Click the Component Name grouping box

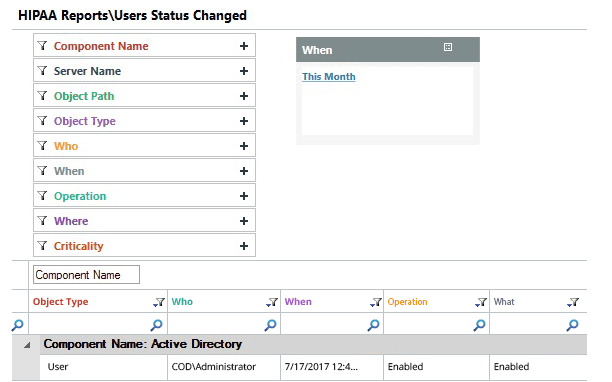click(x=86, y=275)
